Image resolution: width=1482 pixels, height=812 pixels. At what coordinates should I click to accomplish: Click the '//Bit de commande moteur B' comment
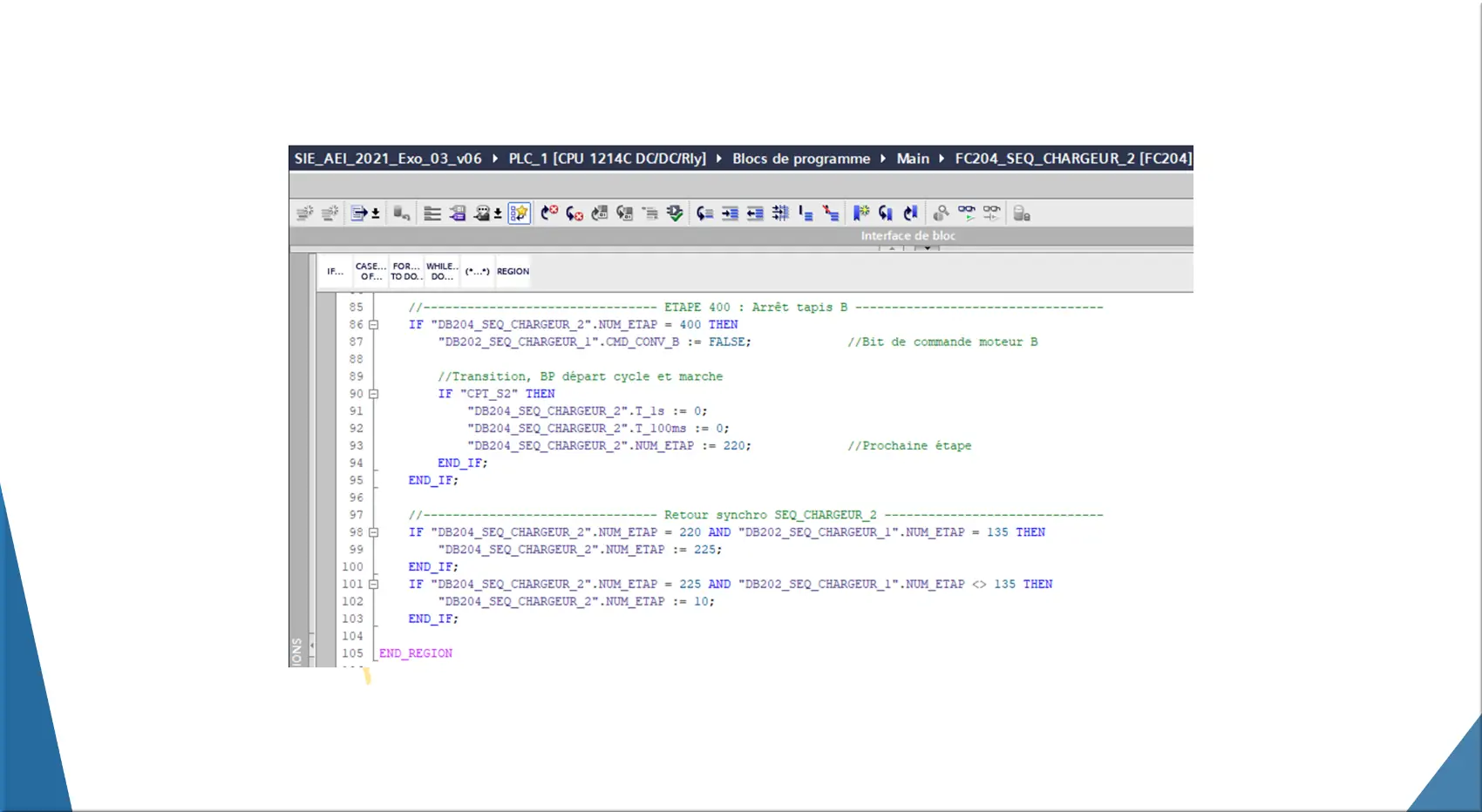click(942, 342)
